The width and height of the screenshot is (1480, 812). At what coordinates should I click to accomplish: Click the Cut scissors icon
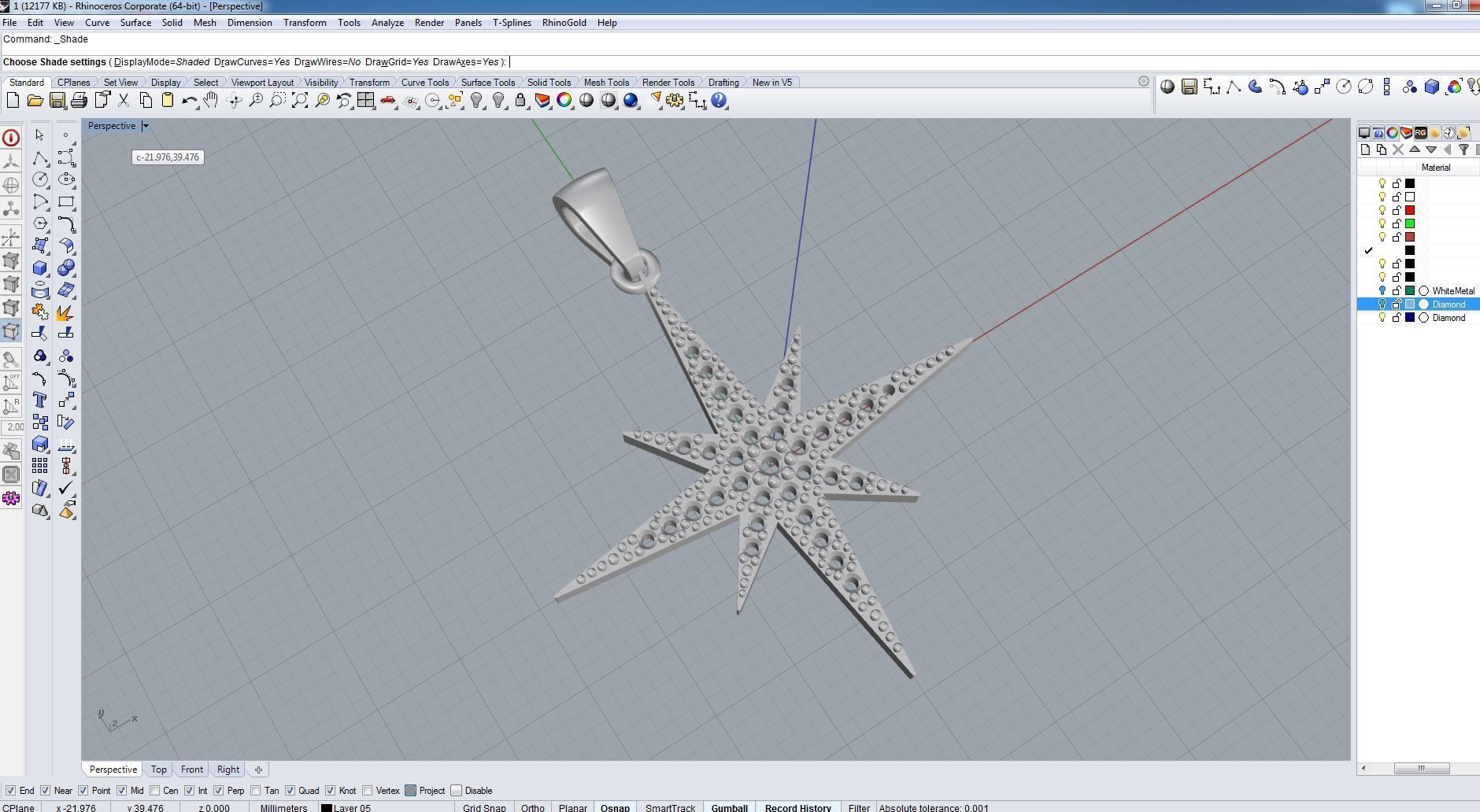(124, 100)
